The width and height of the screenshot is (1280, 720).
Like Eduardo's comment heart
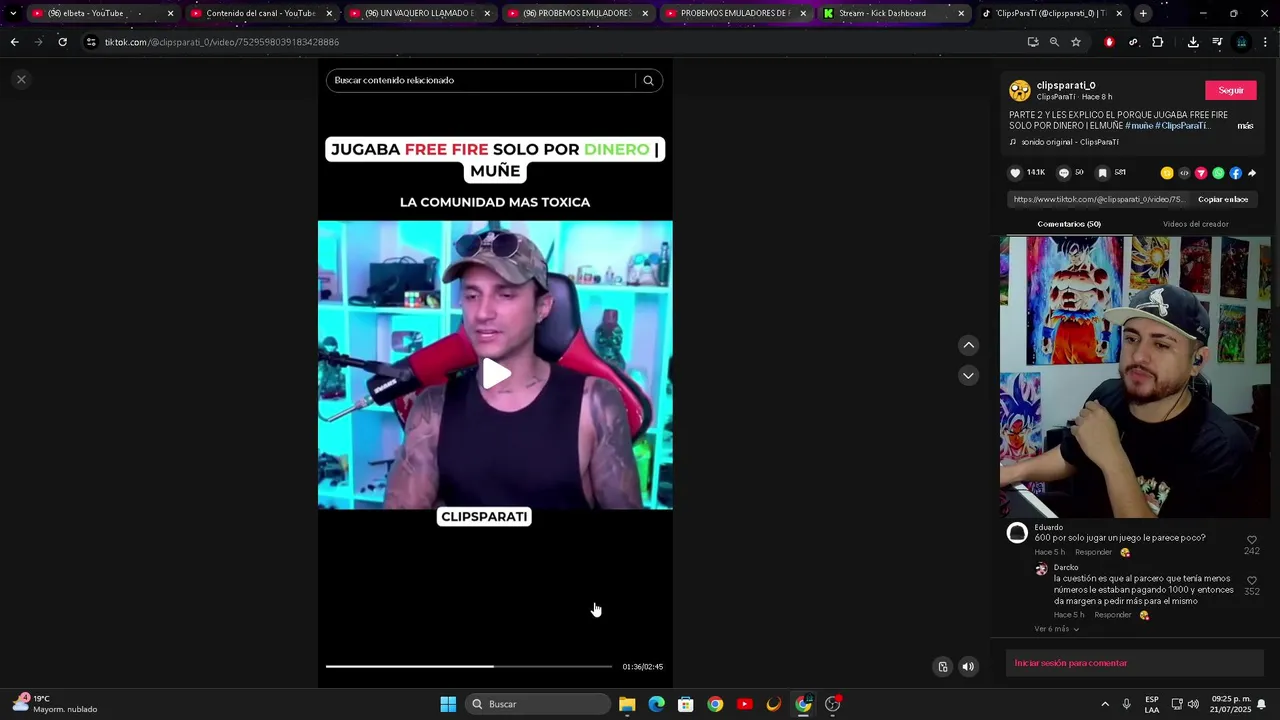(x=1251, y=540)
